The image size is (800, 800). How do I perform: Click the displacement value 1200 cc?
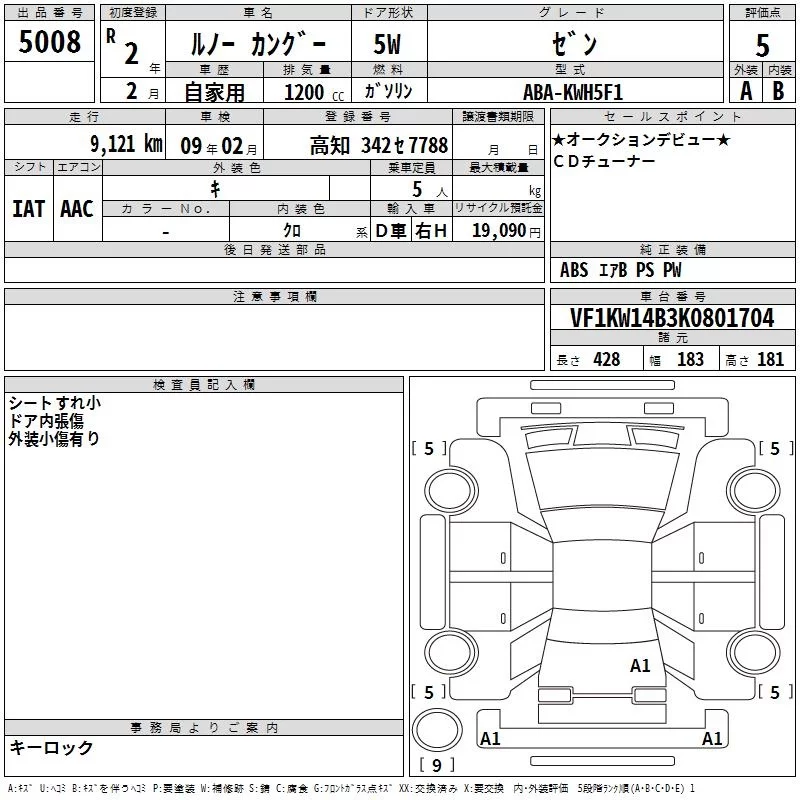314,92
